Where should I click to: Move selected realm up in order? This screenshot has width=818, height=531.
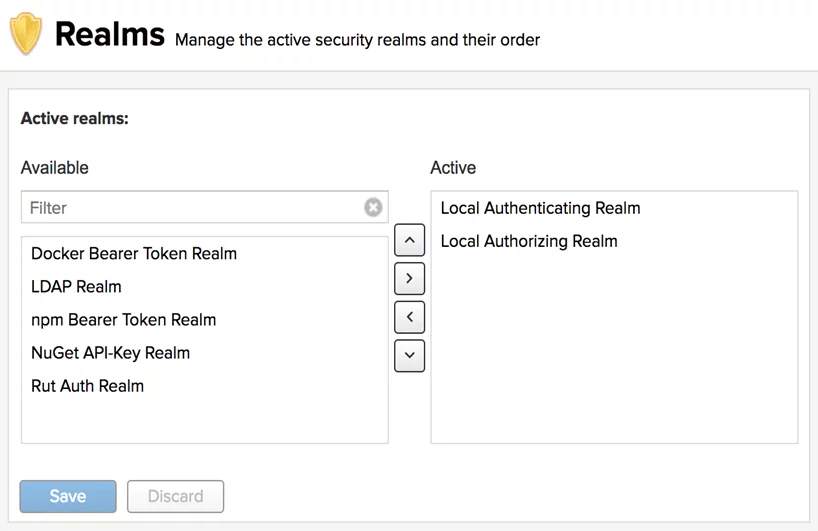409,240
